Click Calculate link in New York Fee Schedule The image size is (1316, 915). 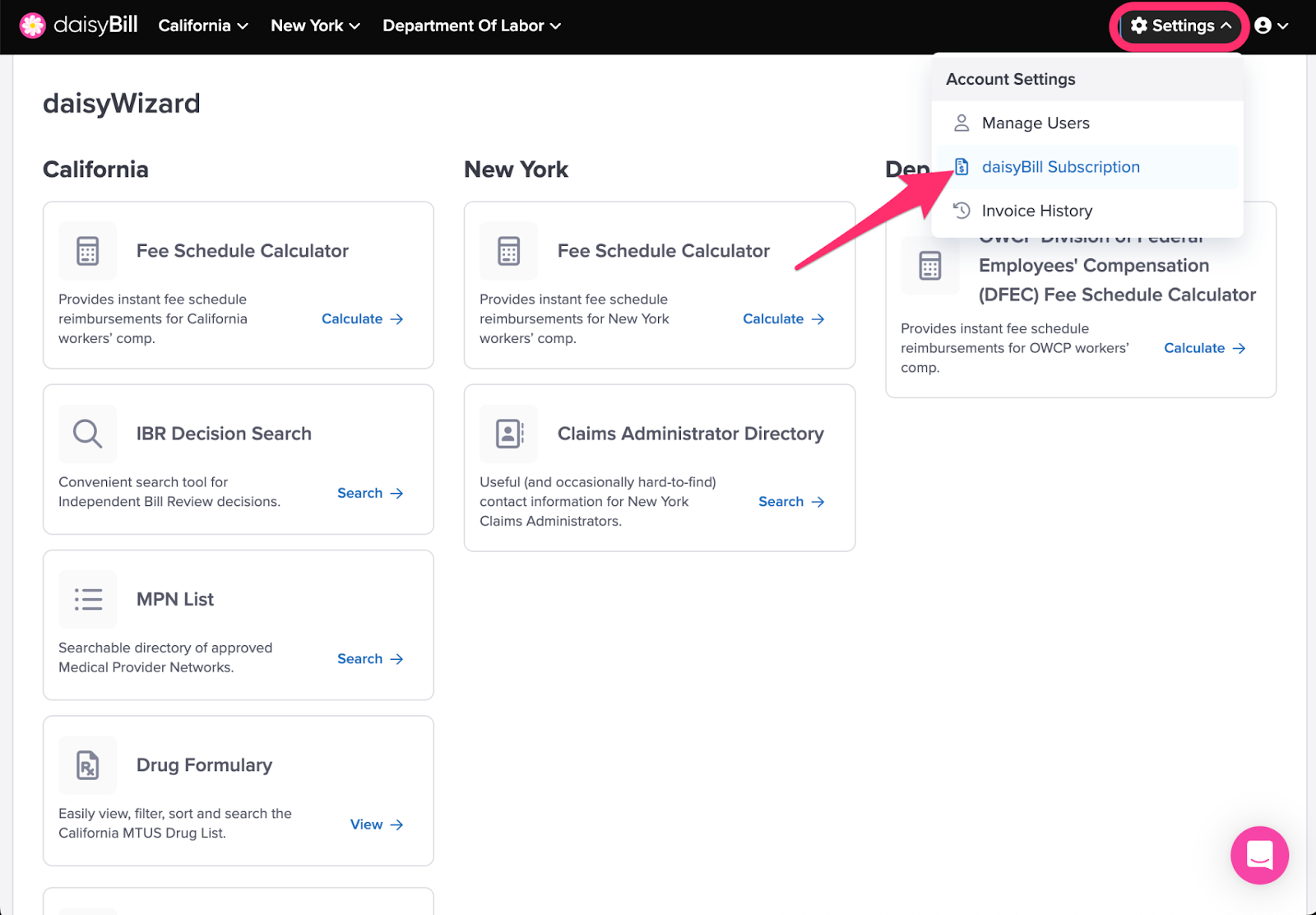pyautogui.click(x=773, y=319)
